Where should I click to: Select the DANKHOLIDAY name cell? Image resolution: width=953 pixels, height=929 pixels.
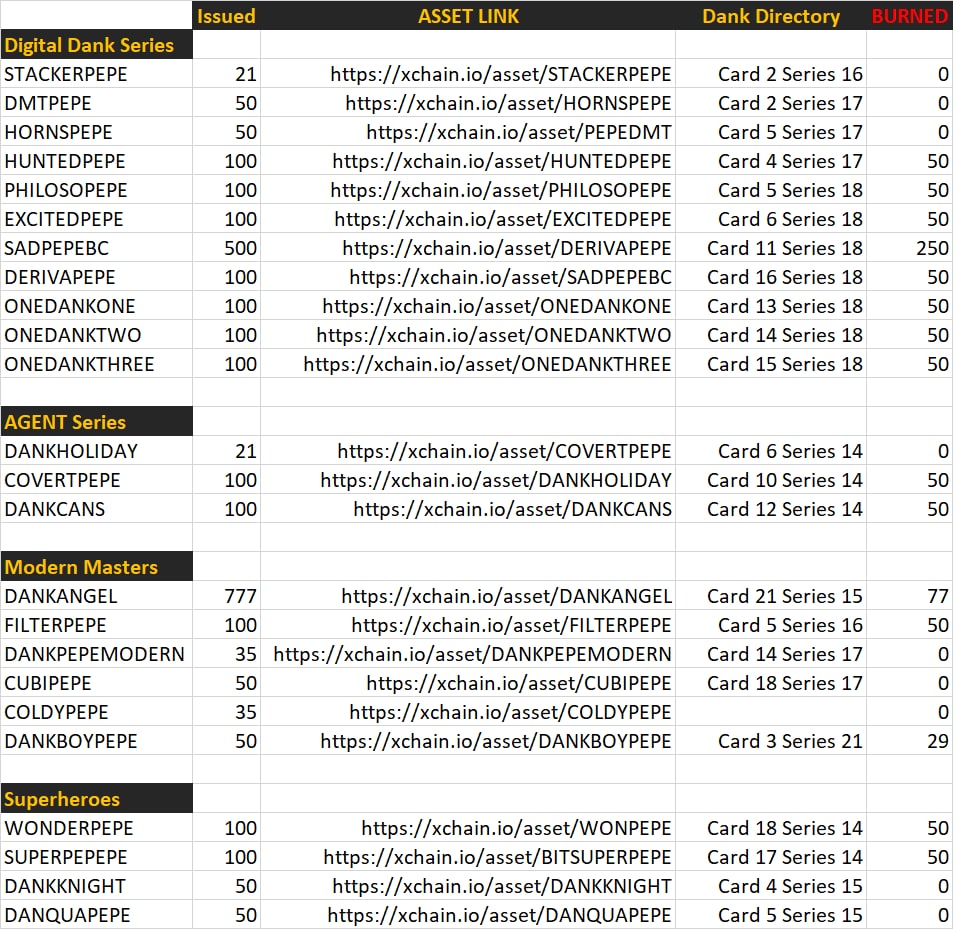tap(96, 451)
